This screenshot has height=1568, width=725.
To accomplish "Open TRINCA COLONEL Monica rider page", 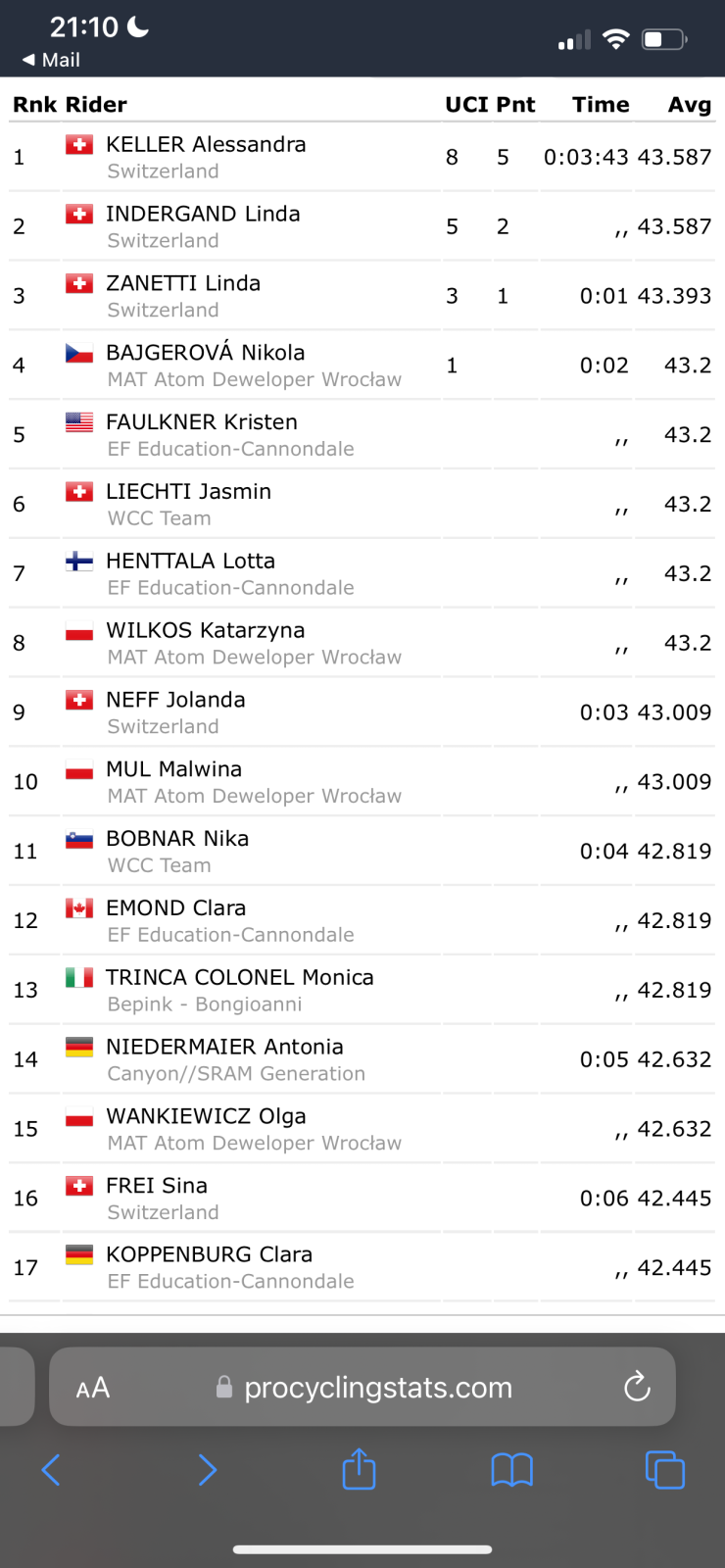I will 240,977.
